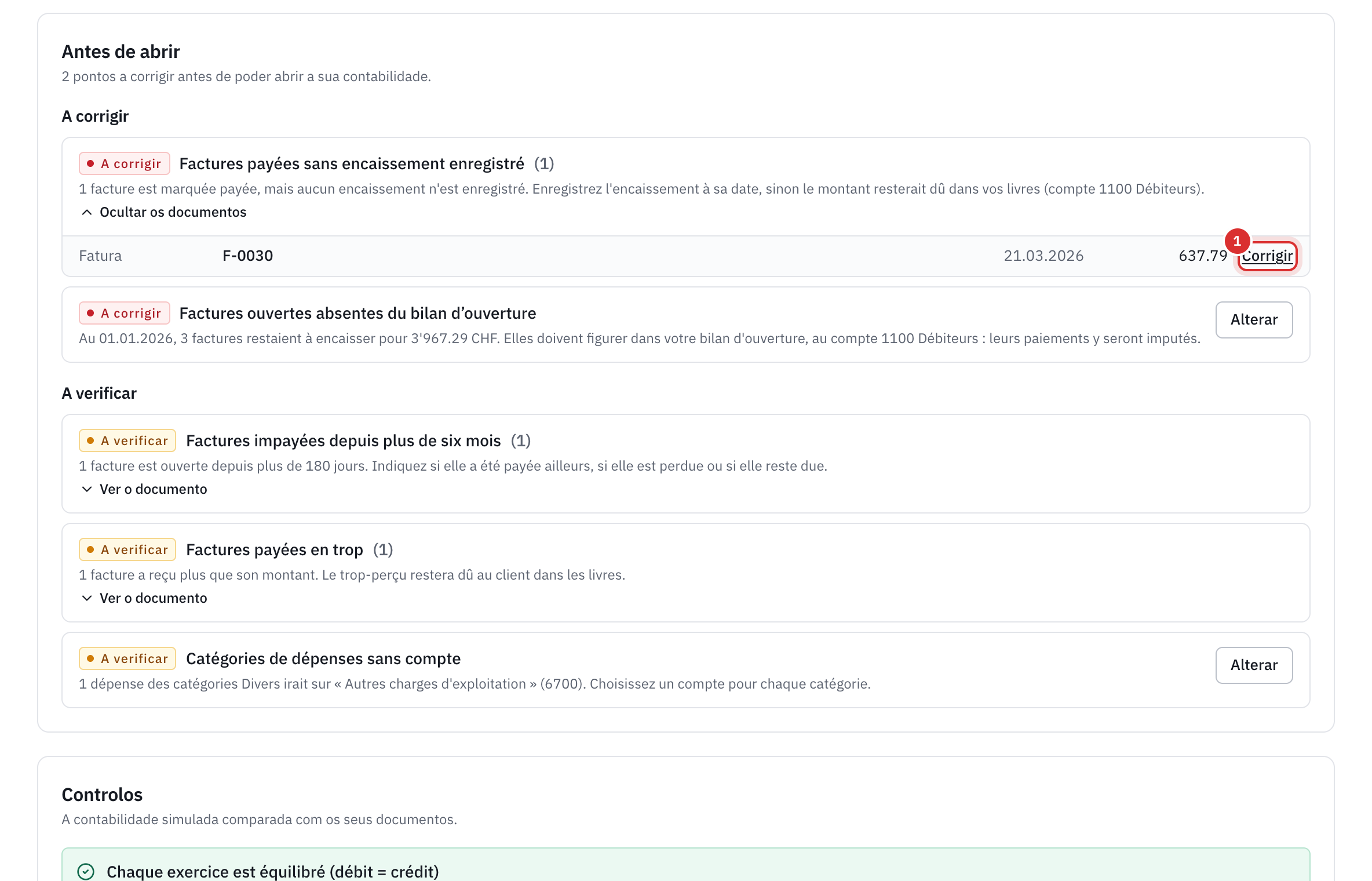
Task: Click Alterar for Factures ouvertes absentes du bilan
Action: pos(1254,319)
